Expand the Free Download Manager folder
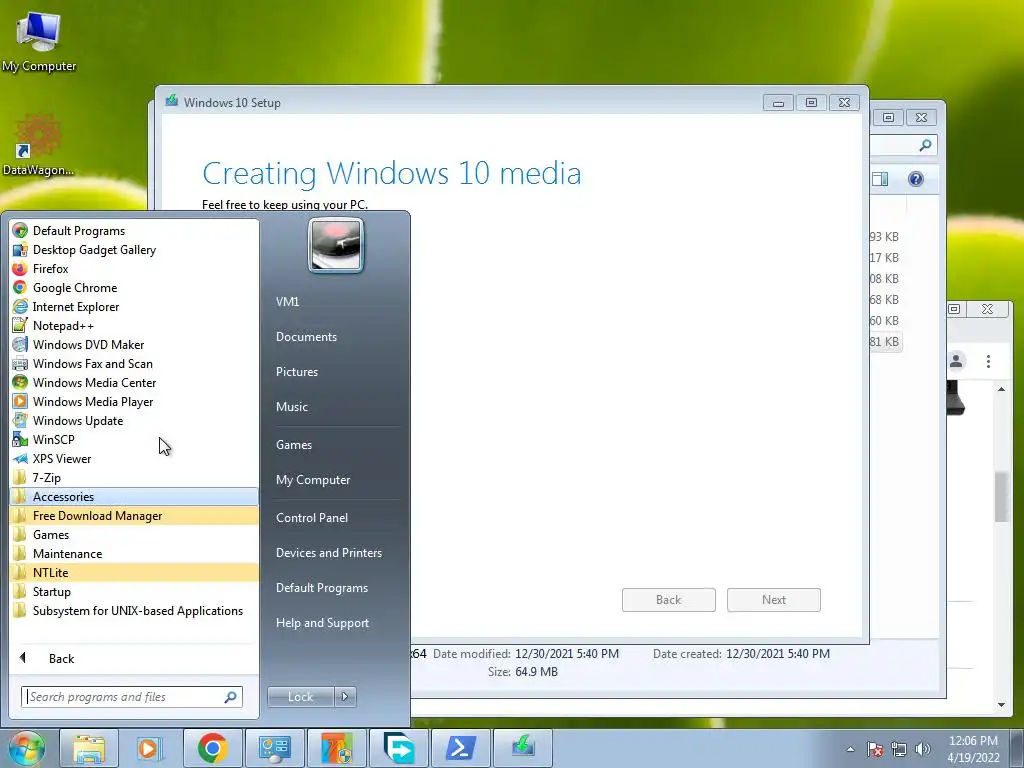The height and width of the screenshot is (768, 1024). [135, 515]
